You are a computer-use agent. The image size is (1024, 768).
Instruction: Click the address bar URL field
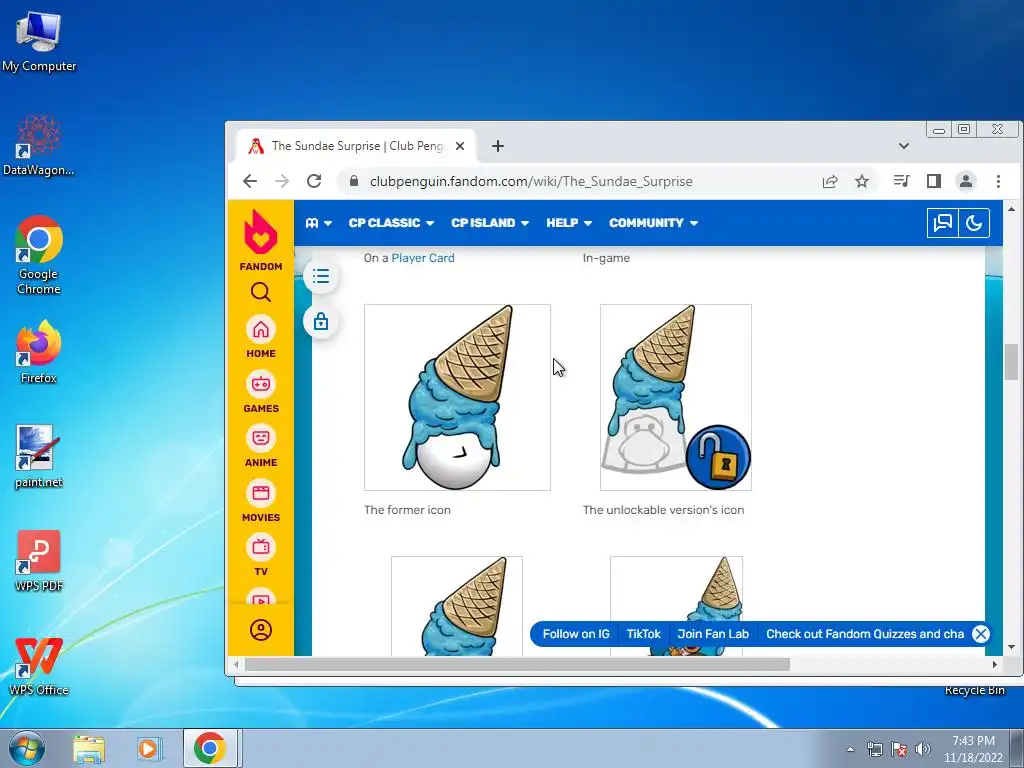(x=530, y=181)
